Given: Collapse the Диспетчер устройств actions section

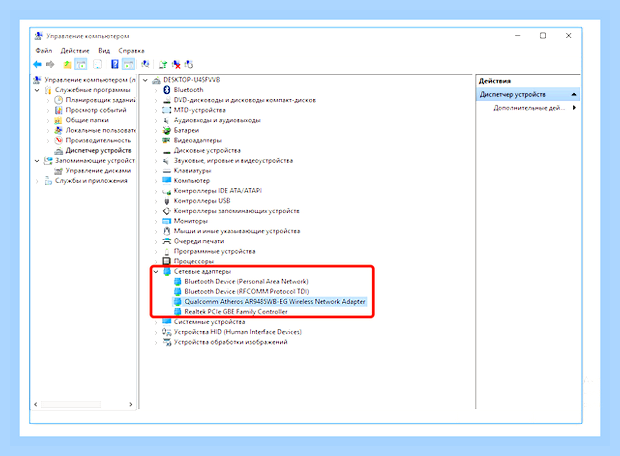Looking at the screenshot, I should click(574, 94).
